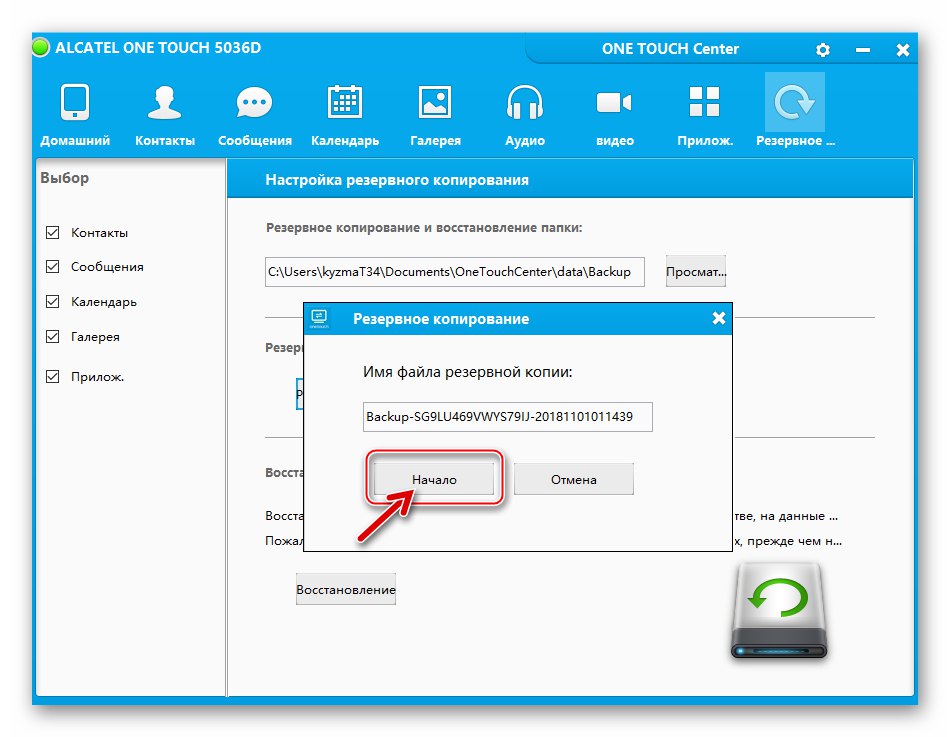
Task: Uncheck the Контакты checkbox
Action: [53, 233]
